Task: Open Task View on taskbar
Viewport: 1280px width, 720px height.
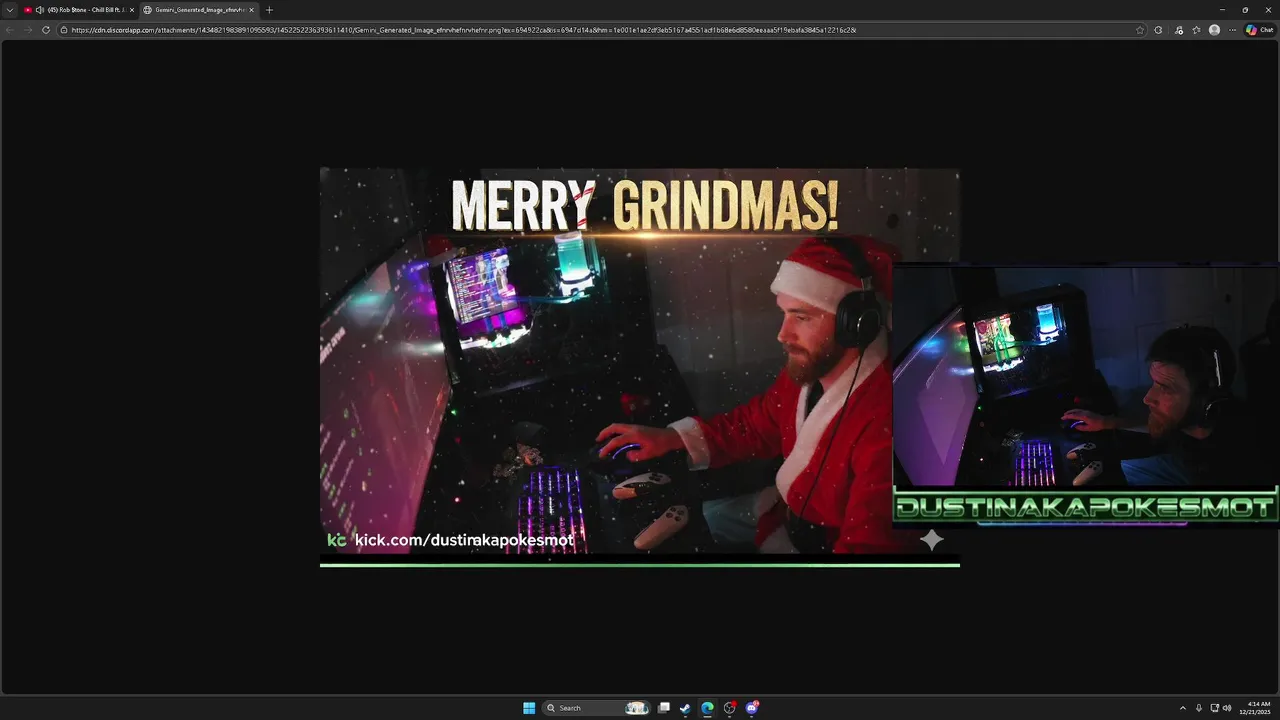Action: pyautogui.click(x=663, y=708)
